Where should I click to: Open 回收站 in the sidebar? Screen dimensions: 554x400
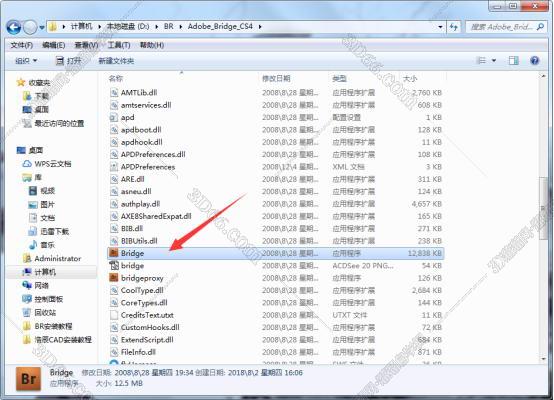click(x=39, y=312)
